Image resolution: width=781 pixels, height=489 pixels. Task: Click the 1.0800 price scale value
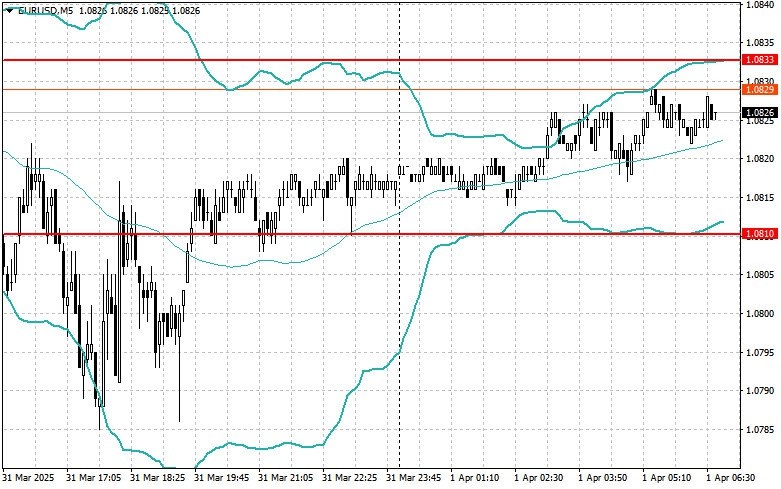760,314
